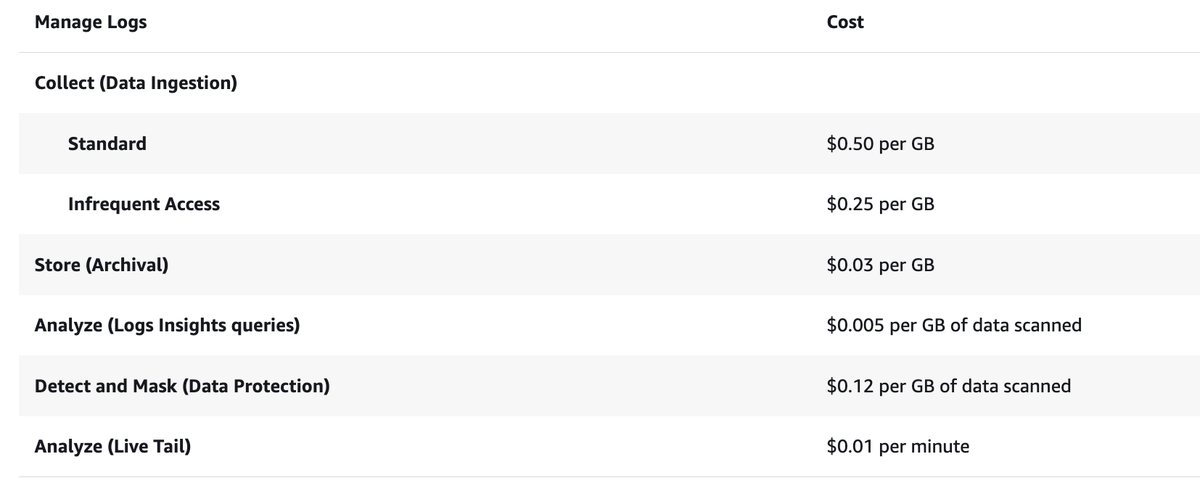The height and width of the screenshot is (493, 1200).
Task: Click the Manage Logs column header
Action: point(90,22)
